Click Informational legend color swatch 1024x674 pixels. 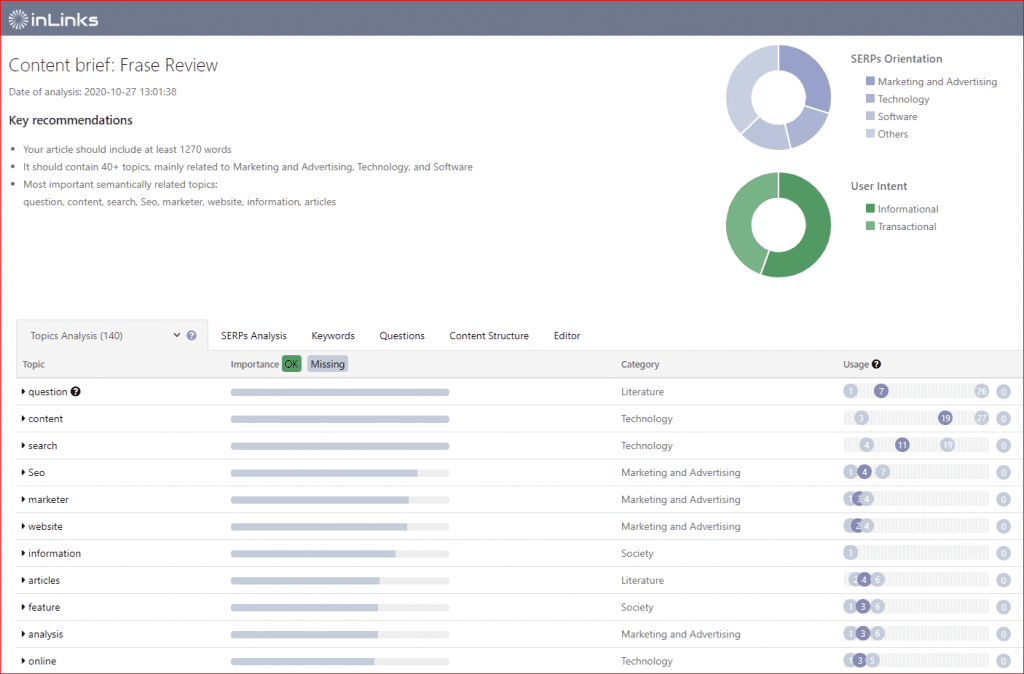(870, 208)
